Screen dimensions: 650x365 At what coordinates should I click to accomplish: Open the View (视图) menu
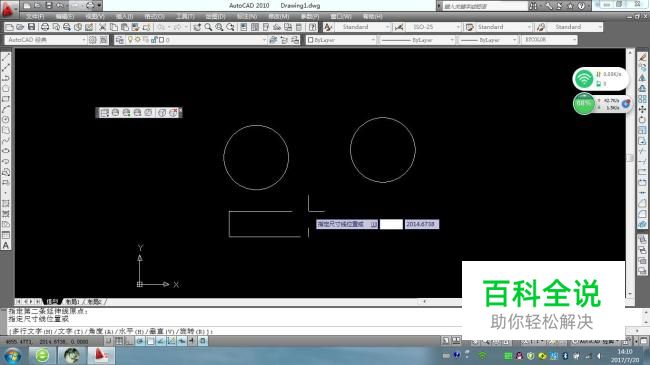[95, 17]
